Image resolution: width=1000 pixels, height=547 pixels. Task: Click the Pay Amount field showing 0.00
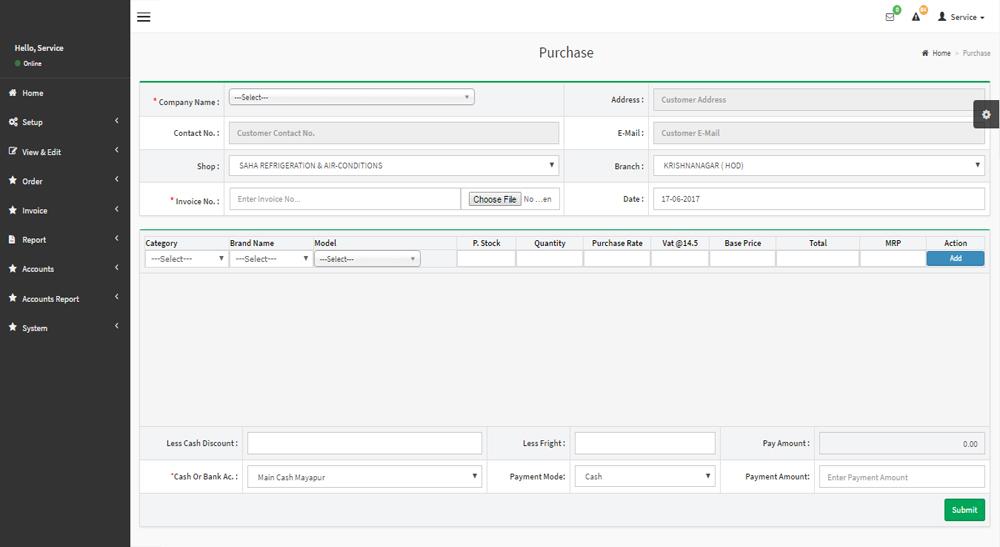tap(902, 443)
